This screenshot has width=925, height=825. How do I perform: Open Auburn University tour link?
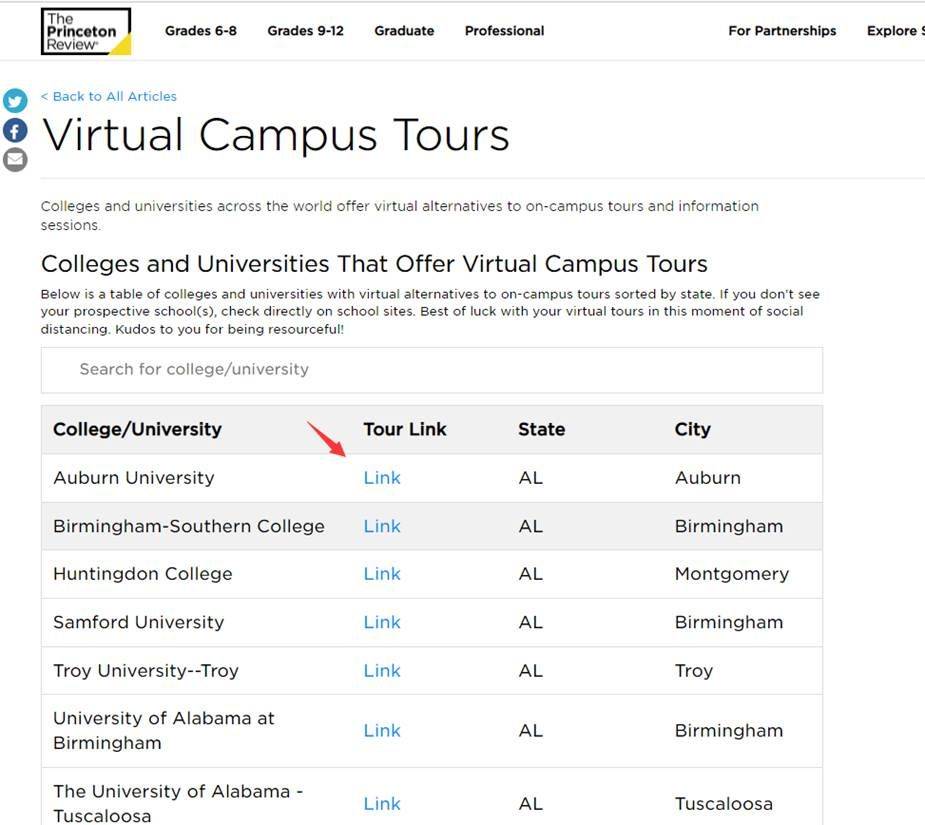coord(381,478)
